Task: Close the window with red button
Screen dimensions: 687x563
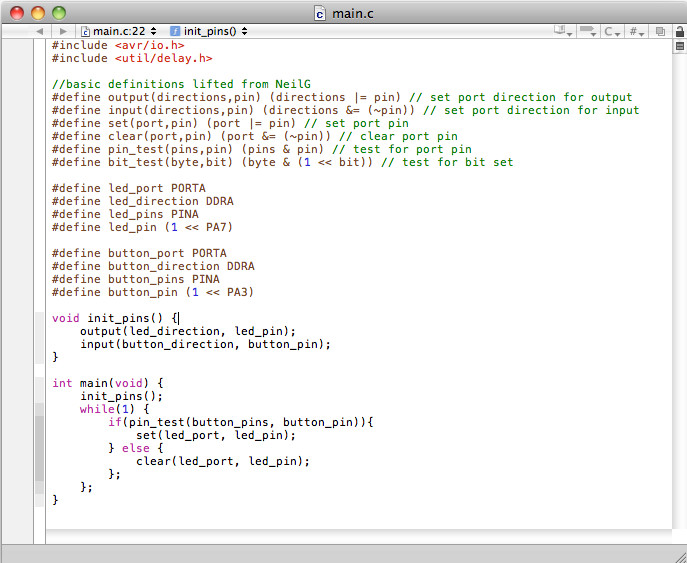Action: (17, 13)
